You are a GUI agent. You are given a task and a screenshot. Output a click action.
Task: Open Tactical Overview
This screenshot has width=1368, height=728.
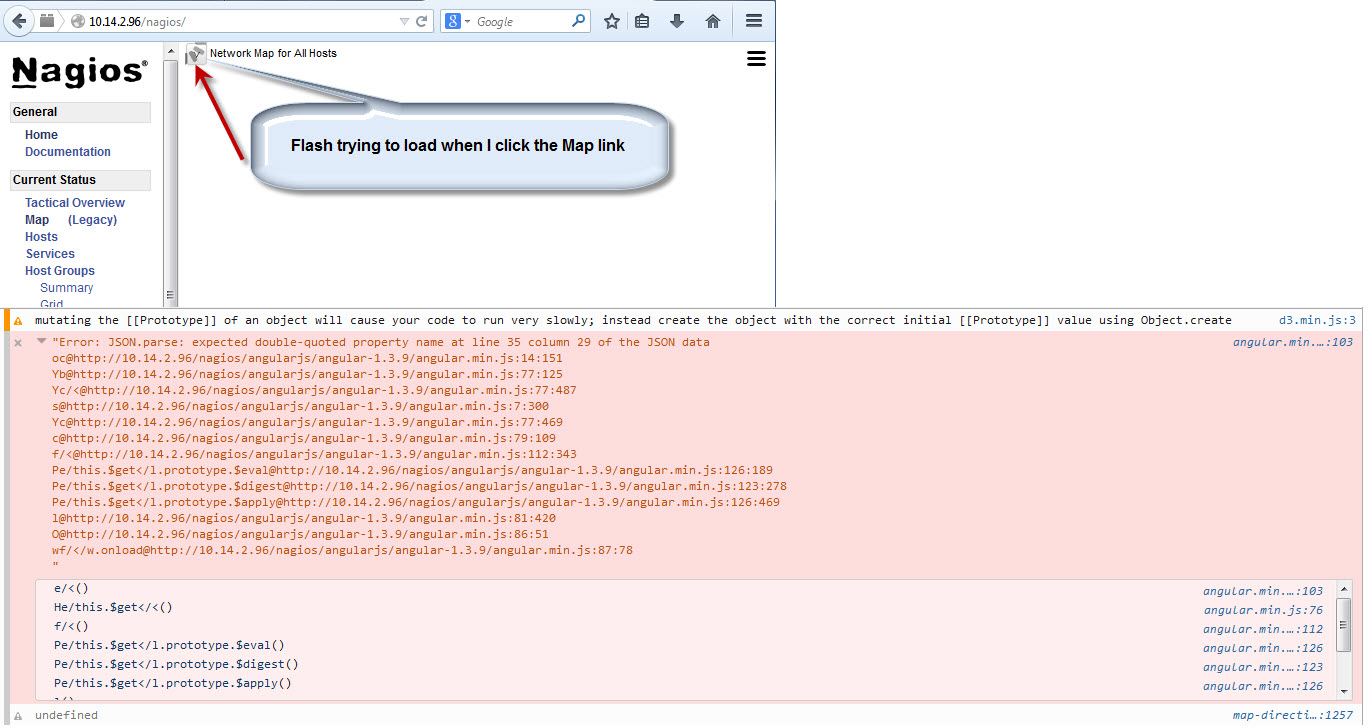(x=75, y=203)
